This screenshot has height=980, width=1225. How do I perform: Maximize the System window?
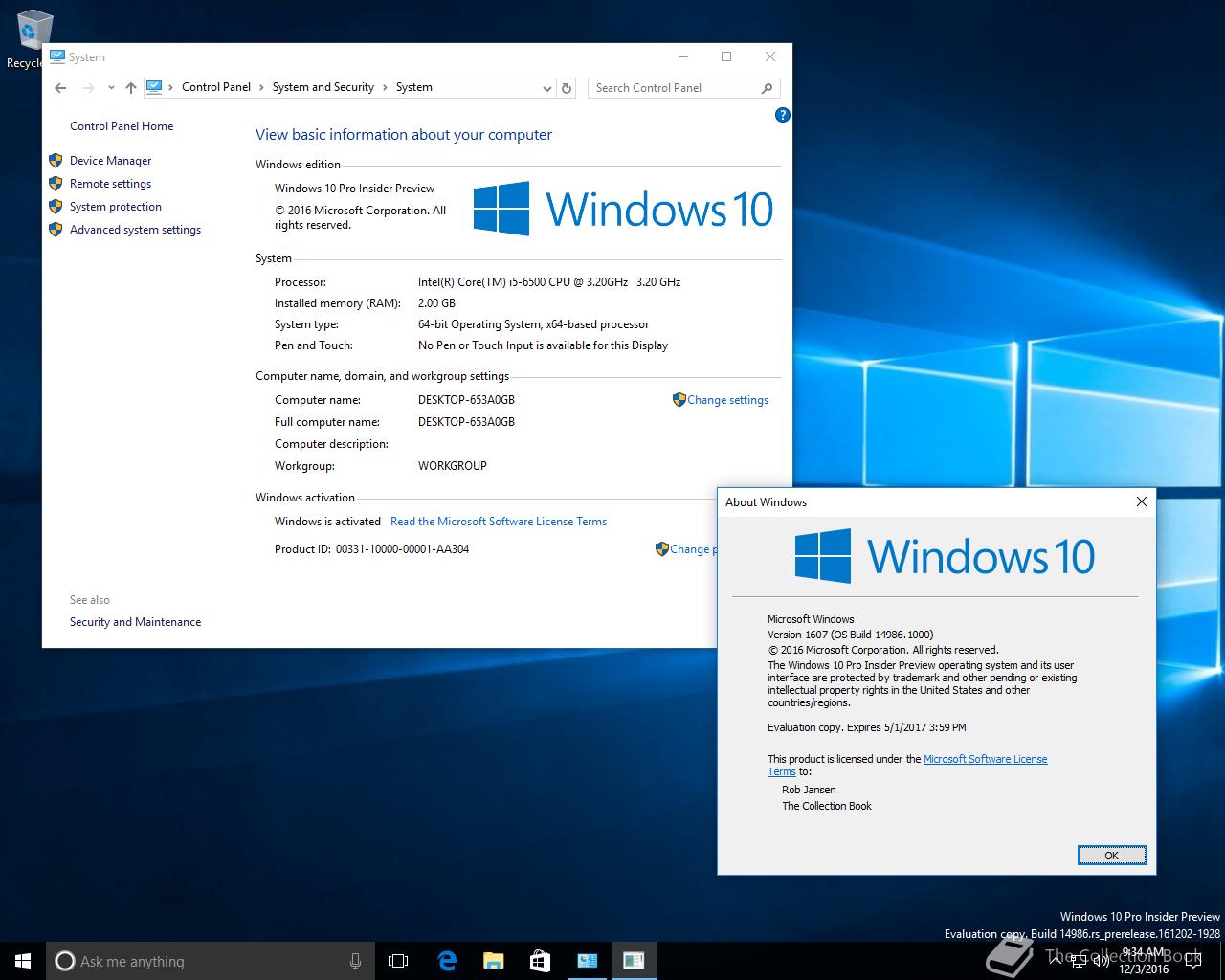coord(726,57)
